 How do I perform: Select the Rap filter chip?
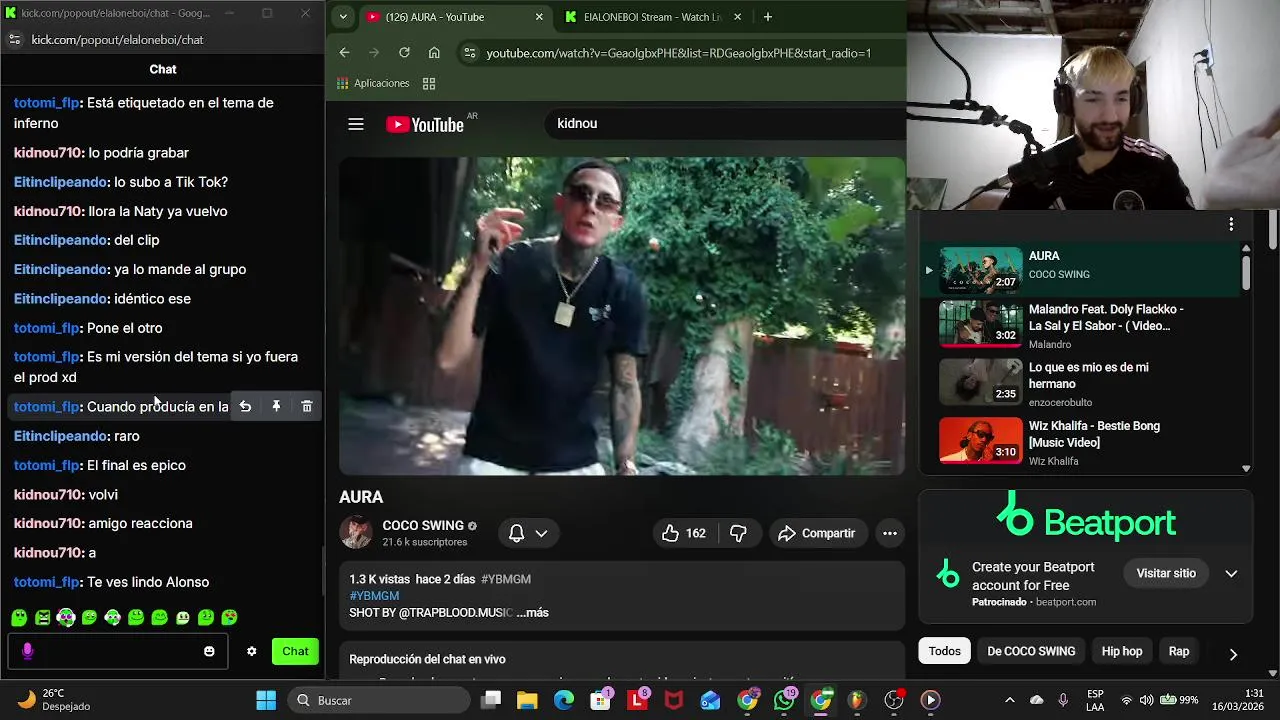point(1179,651)
